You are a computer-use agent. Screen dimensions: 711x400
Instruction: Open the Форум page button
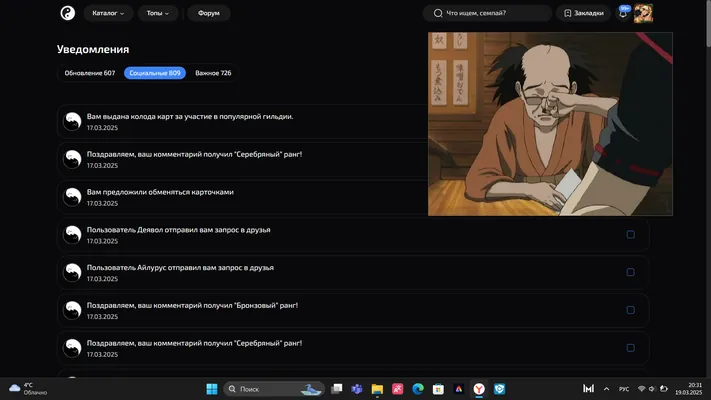[x=209, y=13]
